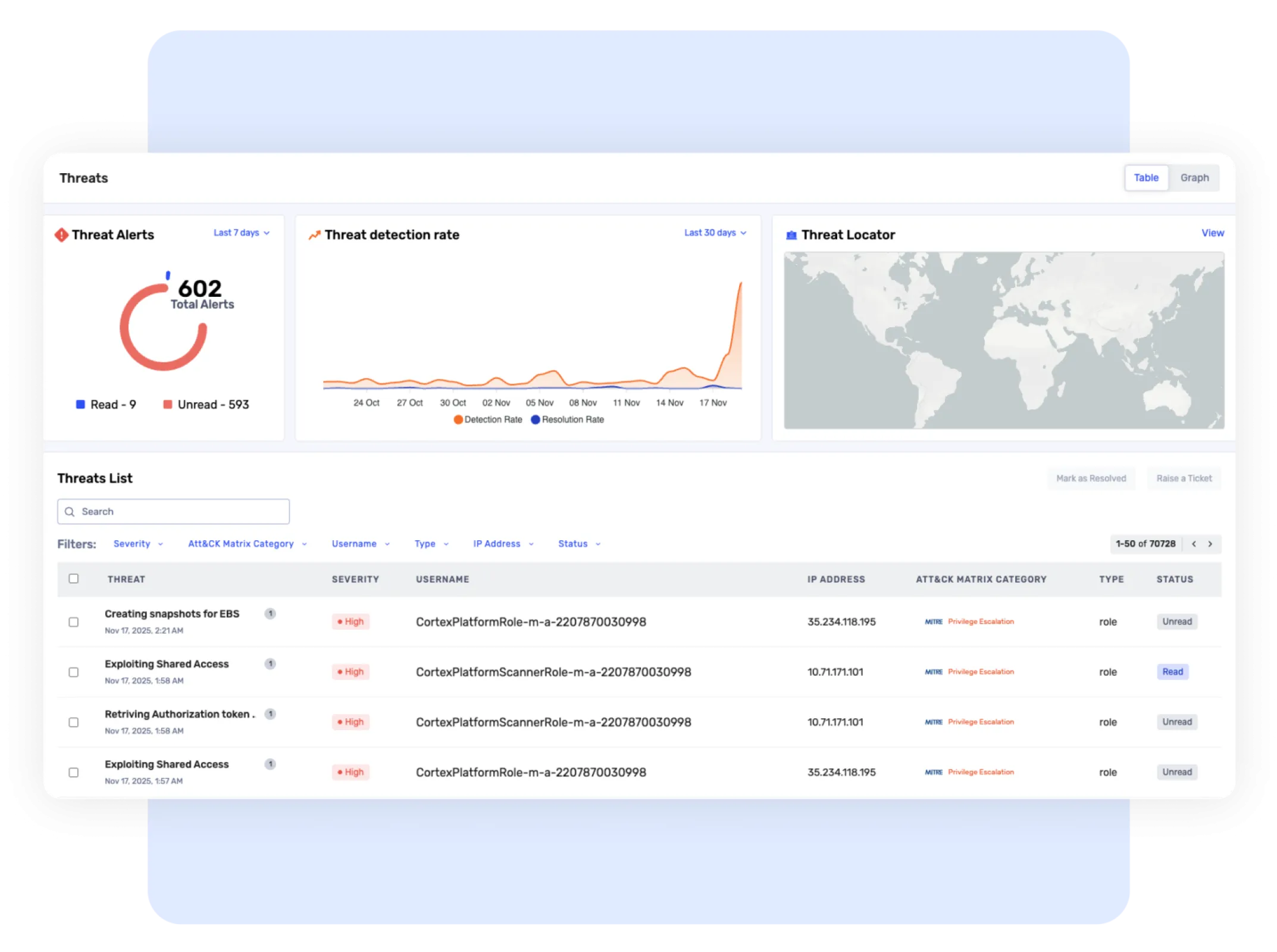Open the Threat Locator View link
1277x952 pixels.
point(1212,233)
